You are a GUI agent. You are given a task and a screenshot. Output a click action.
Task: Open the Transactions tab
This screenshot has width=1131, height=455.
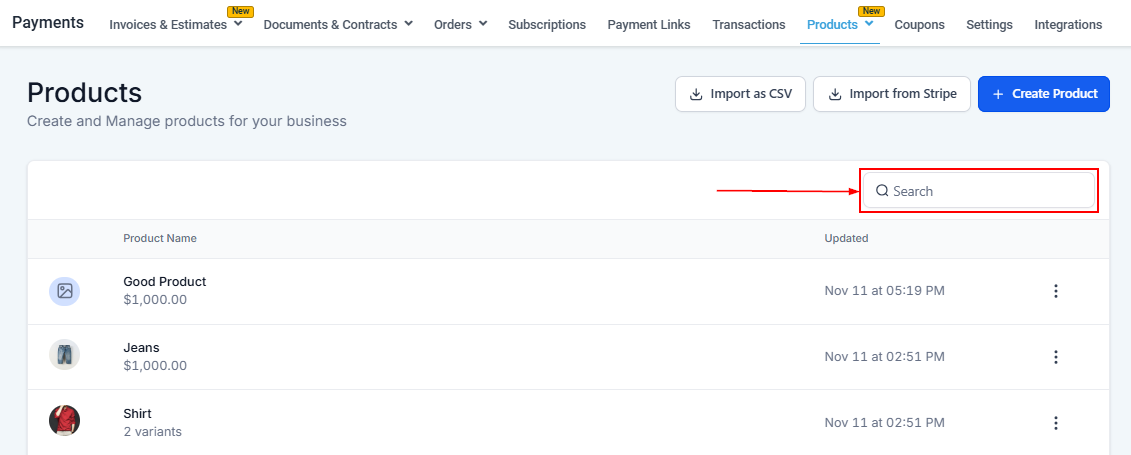click(748, 24)
